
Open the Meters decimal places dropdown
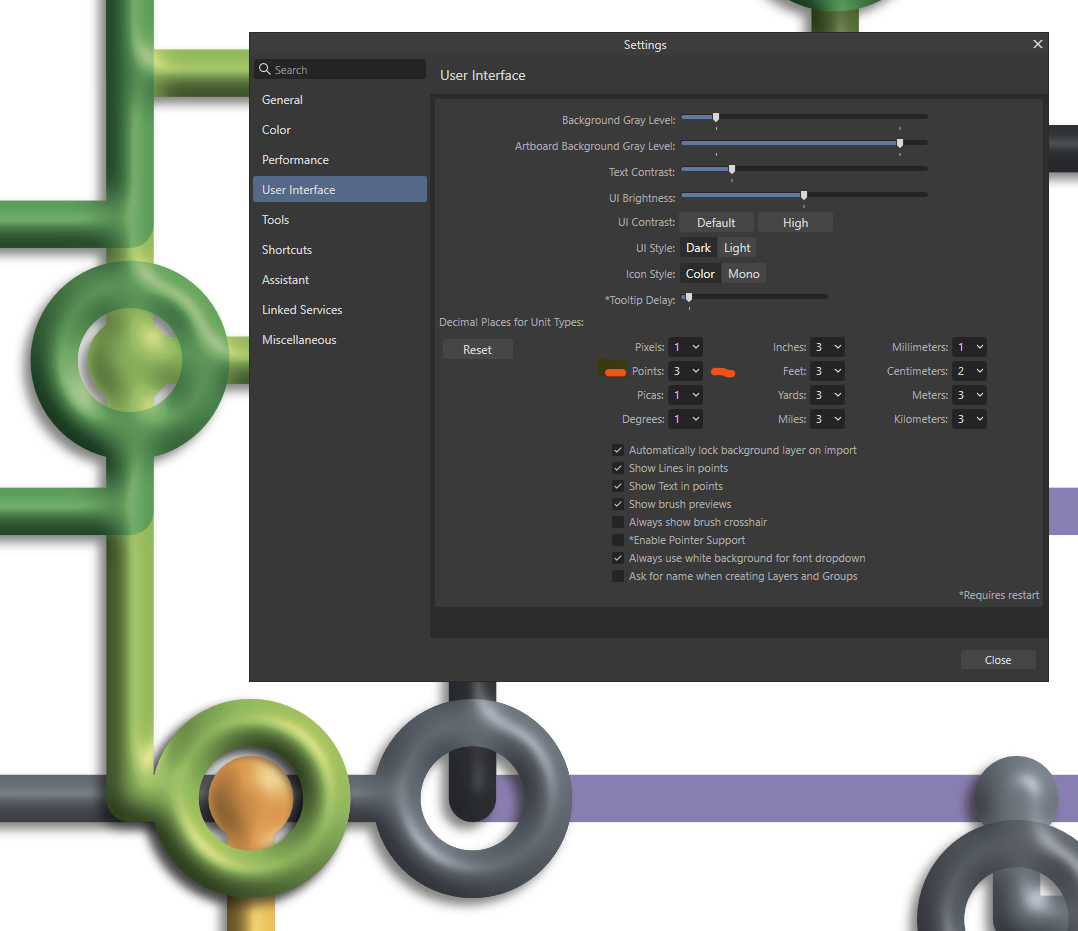pyautogui.click(x=969, y=395)
